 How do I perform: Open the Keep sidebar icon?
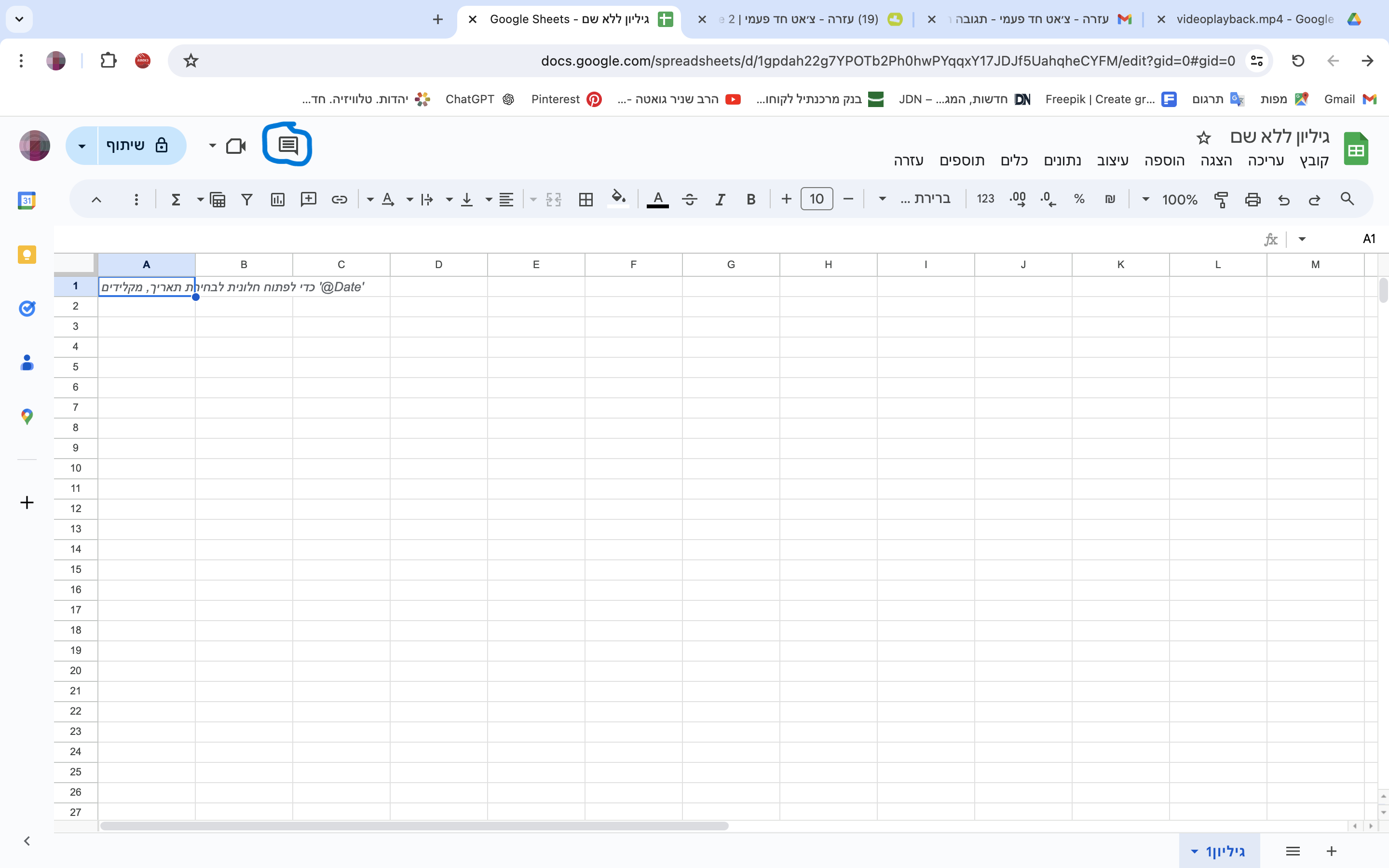(x=27, y=254)
